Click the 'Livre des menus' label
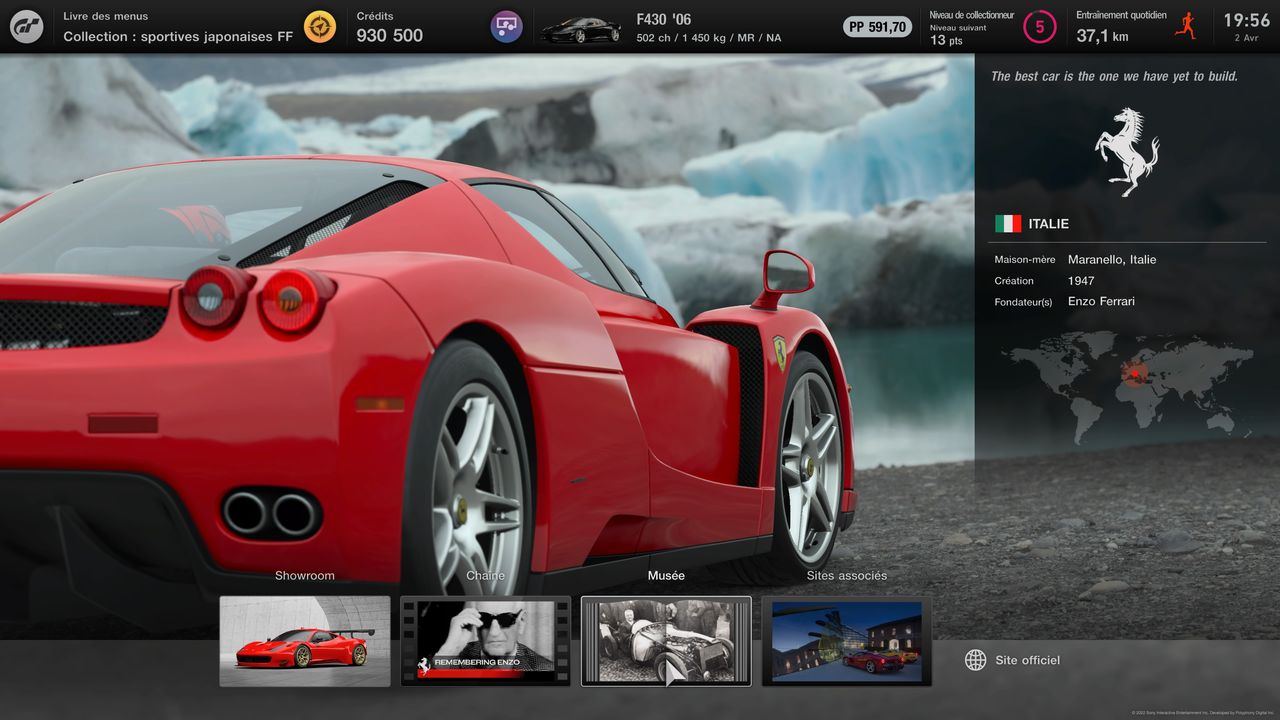 [x=106, y=16]
